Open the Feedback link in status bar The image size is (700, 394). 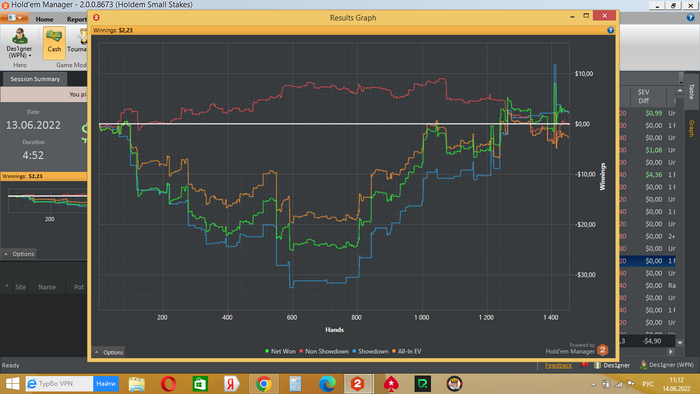(x=558, y=365)
